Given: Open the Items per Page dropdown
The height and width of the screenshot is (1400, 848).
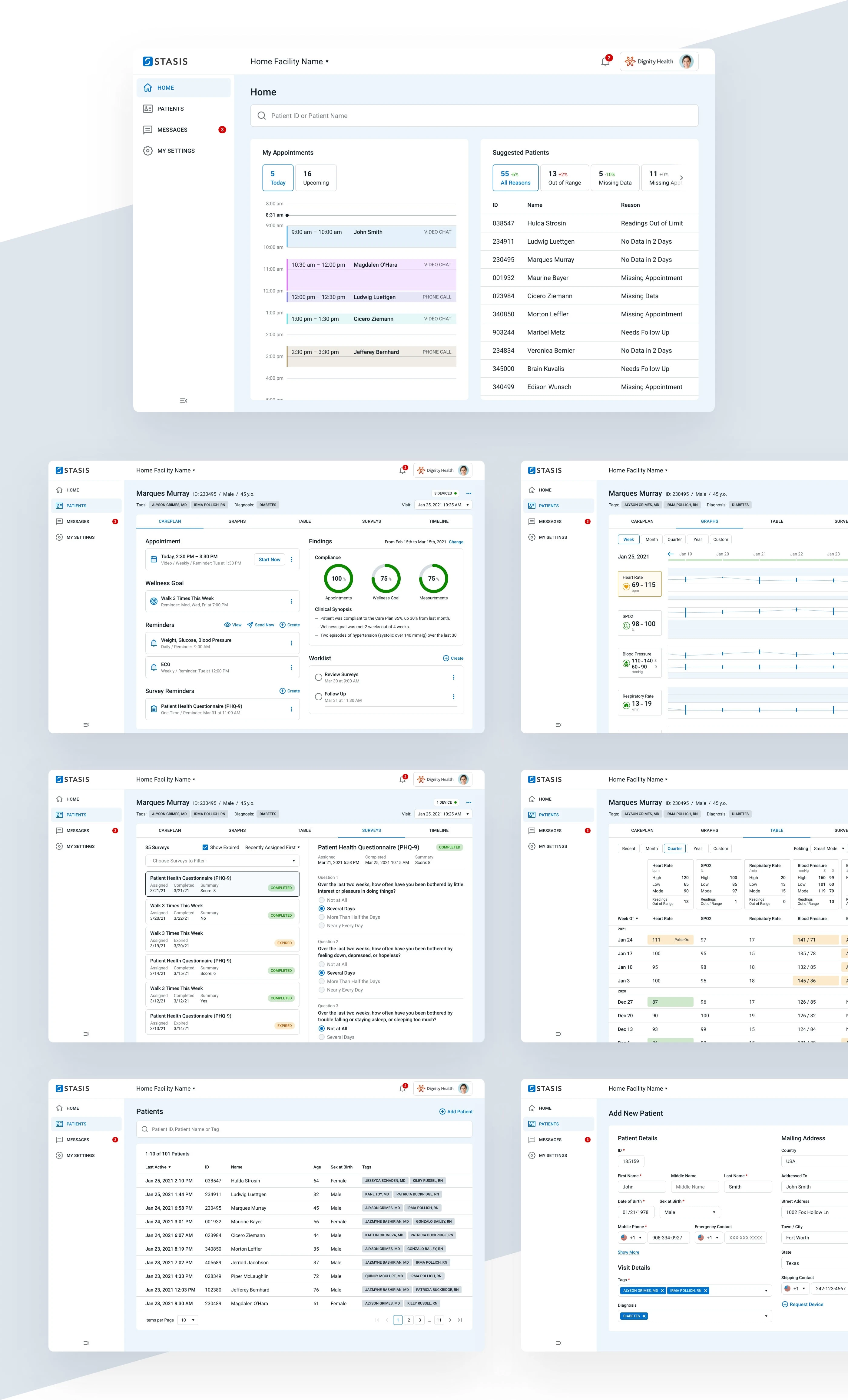Looking at the screenshot, I should [x=187, y=1320].
